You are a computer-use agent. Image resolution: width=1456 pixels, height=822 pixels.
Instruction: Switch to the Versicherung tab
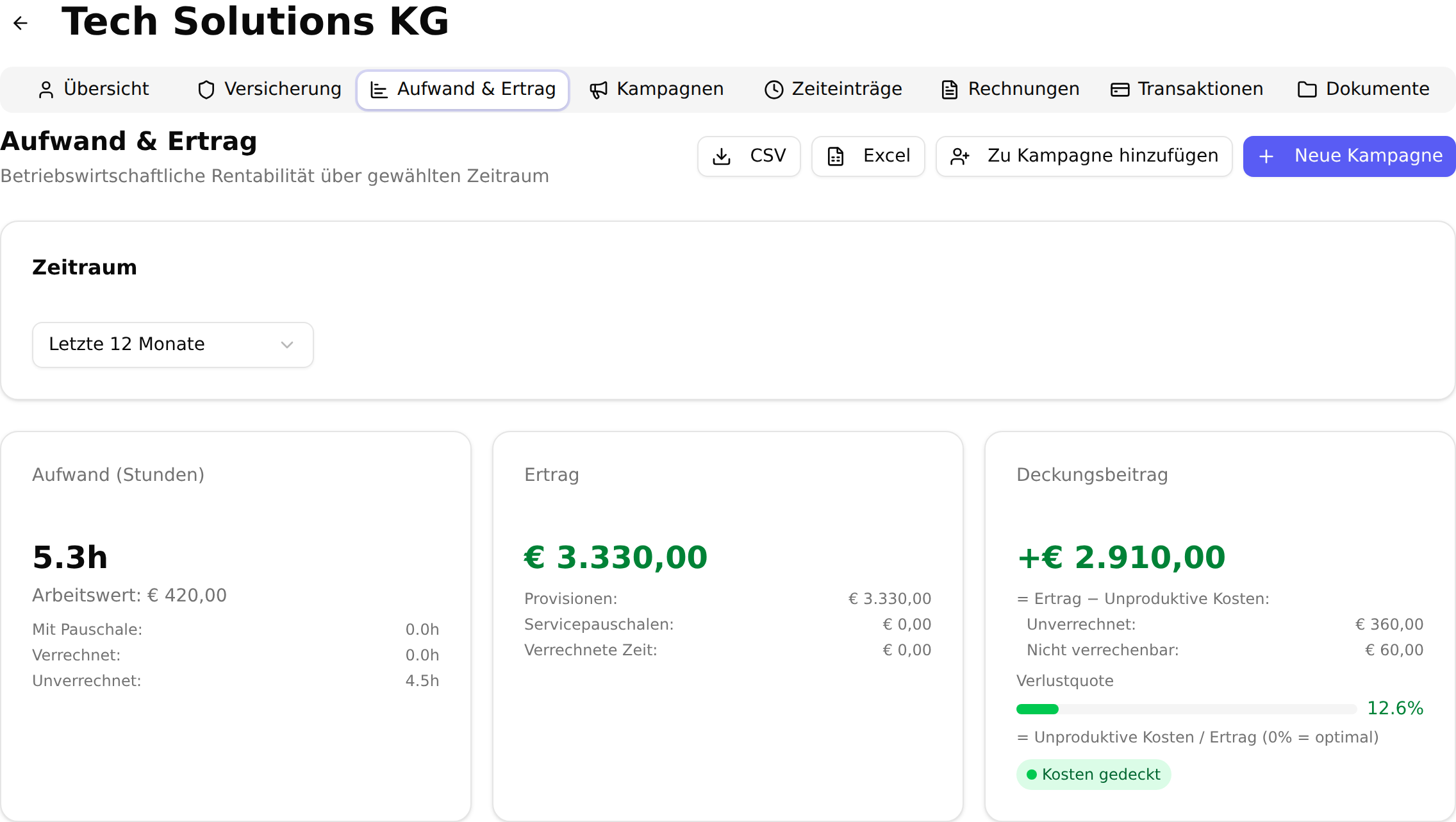point(269,89)
